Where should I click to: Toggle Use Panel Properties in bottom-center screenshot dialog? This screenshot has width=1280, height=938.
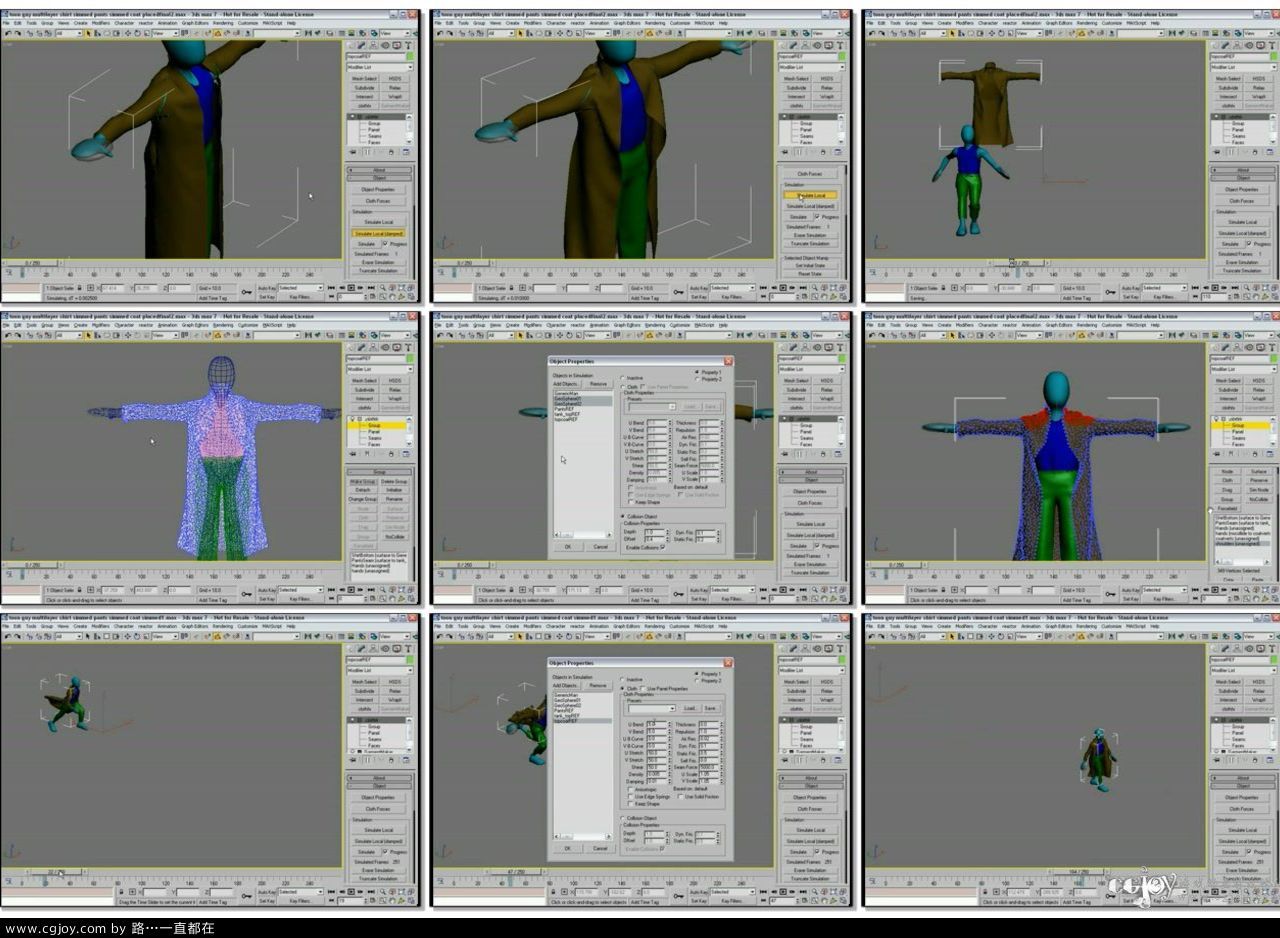click(x=643, y=688)
